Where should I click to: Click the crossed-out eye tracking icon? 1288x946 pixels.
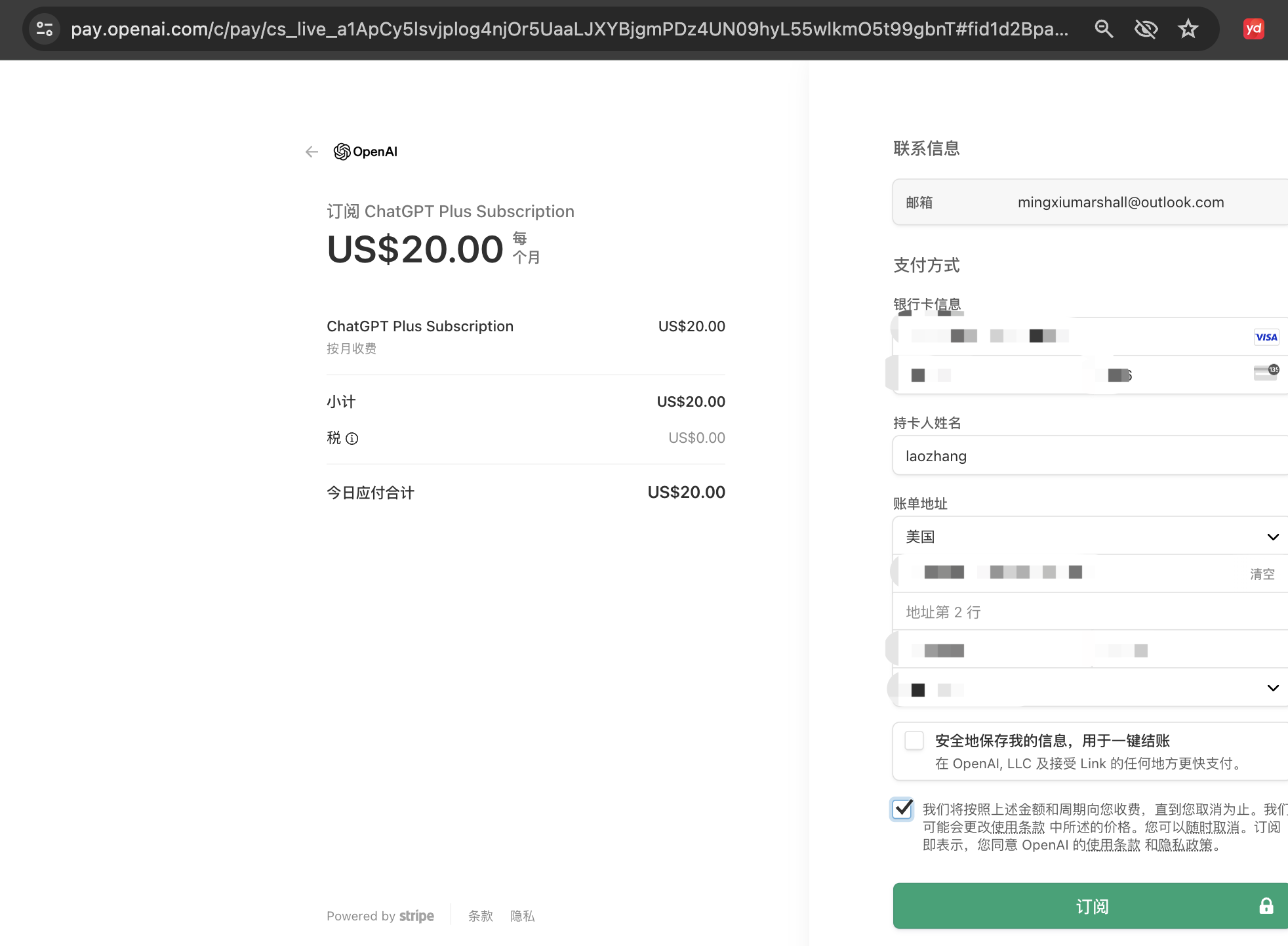[1146, 29]
